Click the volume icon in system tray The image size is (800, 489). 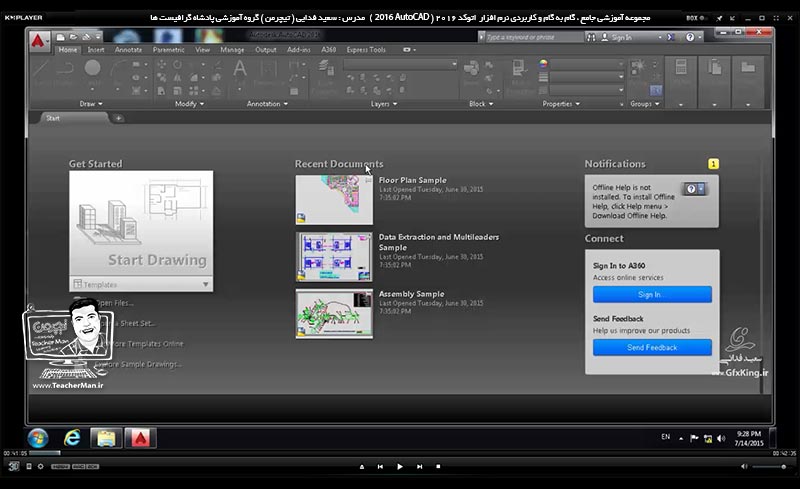tap(721, 438)
